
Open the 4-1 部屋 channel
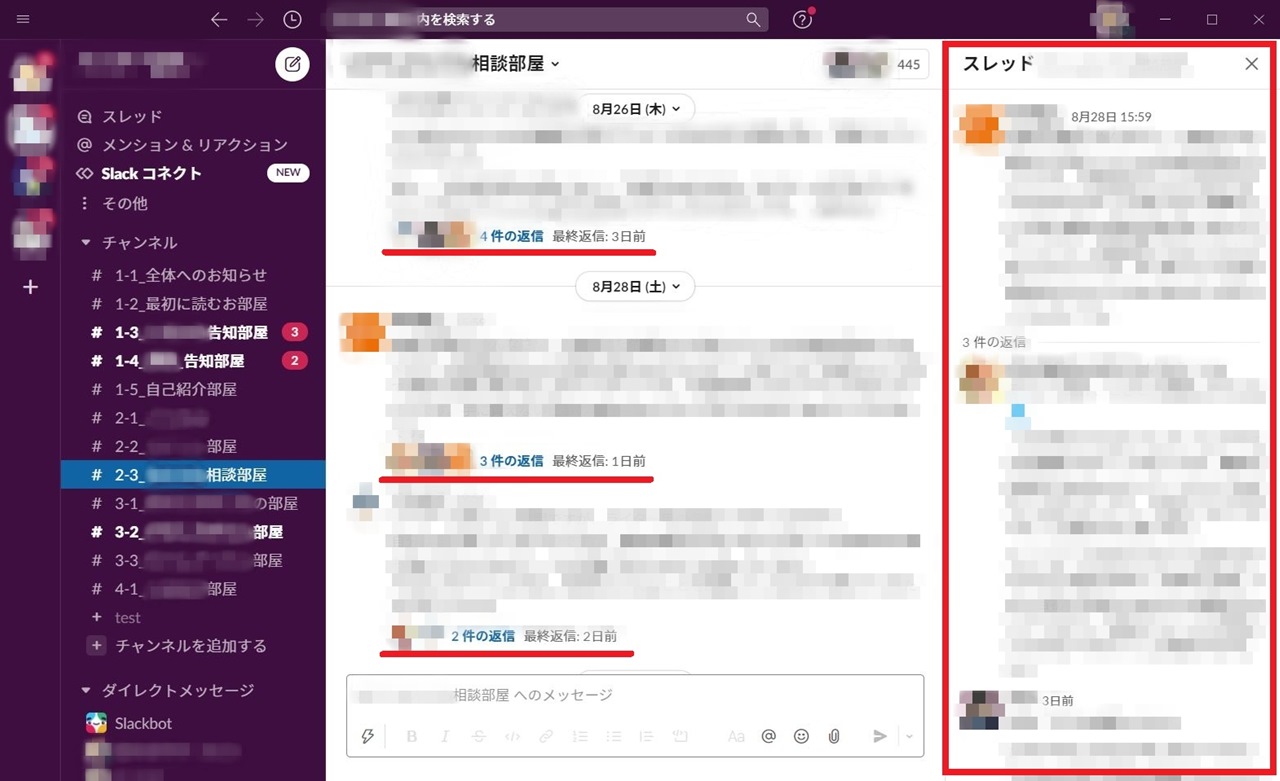(193, 589)
